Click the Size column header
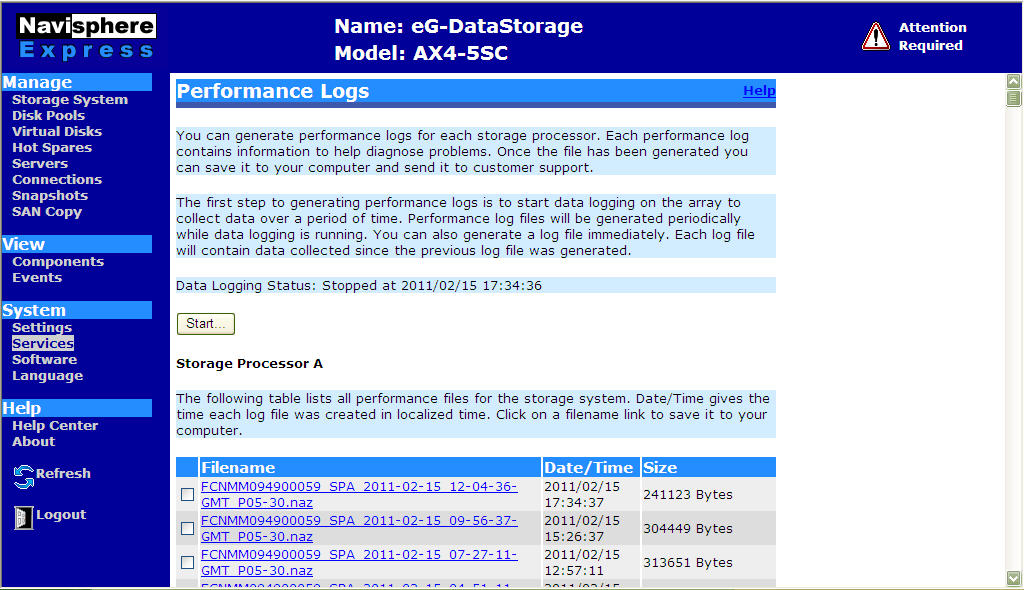The image size is (1024, 590). click(x=709, y=467)
